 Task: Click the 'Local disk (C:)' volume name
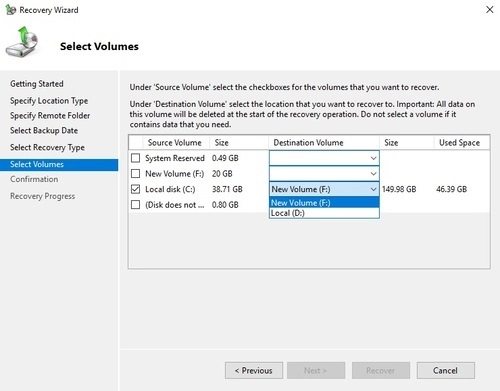point(170,189)
